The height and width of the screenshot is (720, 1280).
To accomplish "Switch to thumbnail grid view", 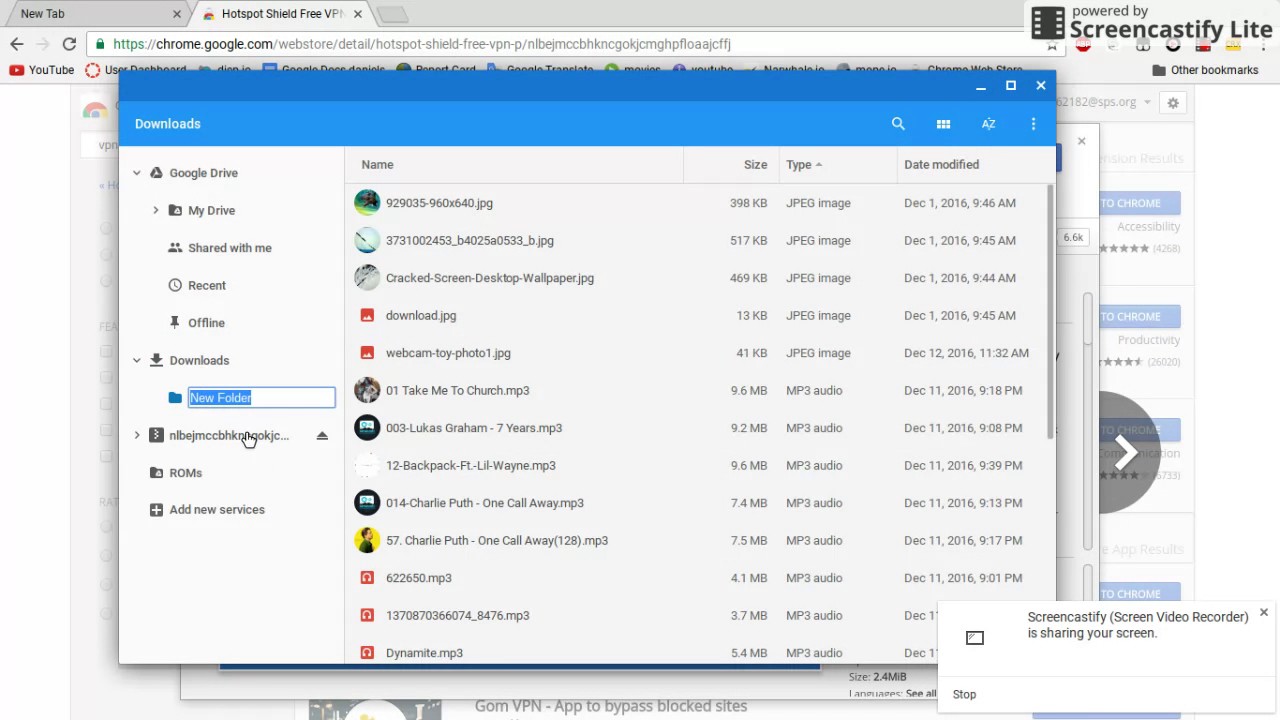I will coord(943,124).
